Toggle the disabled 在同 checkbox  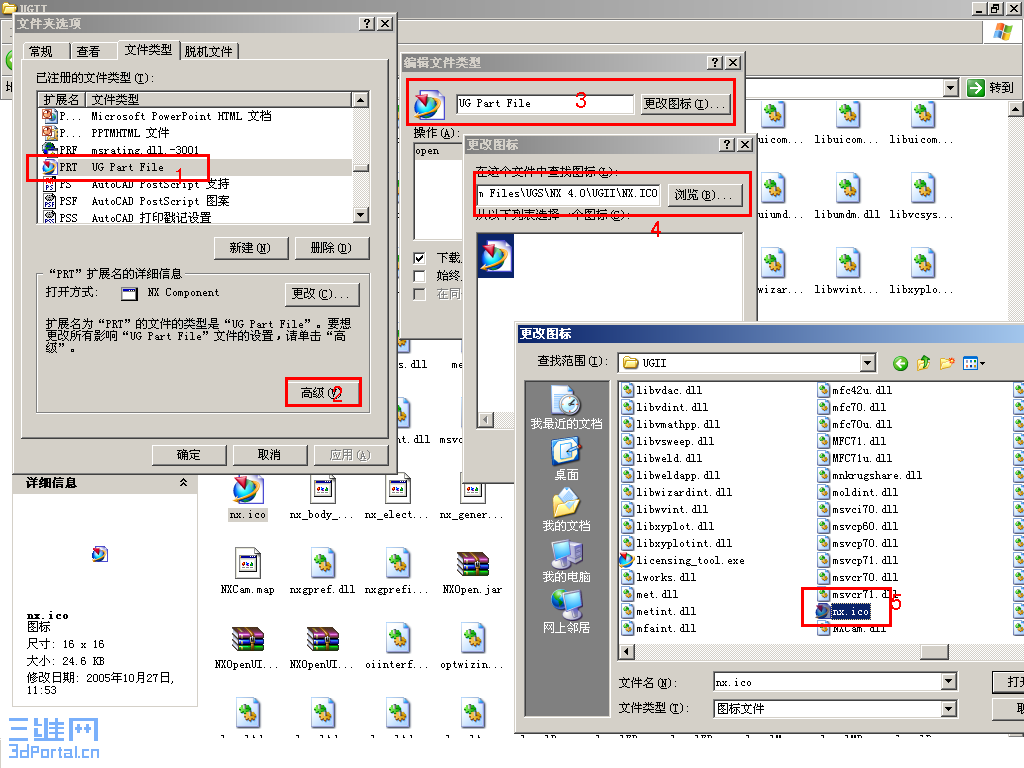click(419, 295)
